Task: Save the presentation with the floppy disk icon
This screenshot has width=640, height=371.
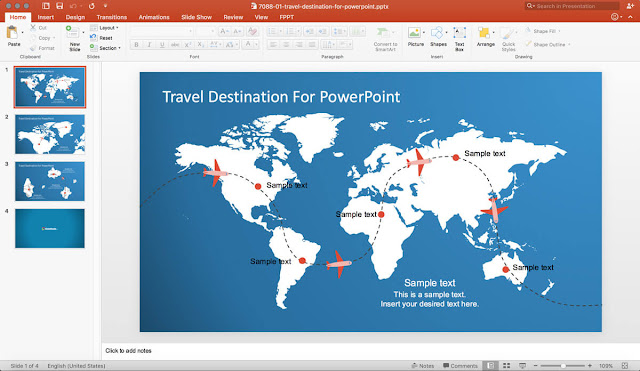Action: pos(60,6)
